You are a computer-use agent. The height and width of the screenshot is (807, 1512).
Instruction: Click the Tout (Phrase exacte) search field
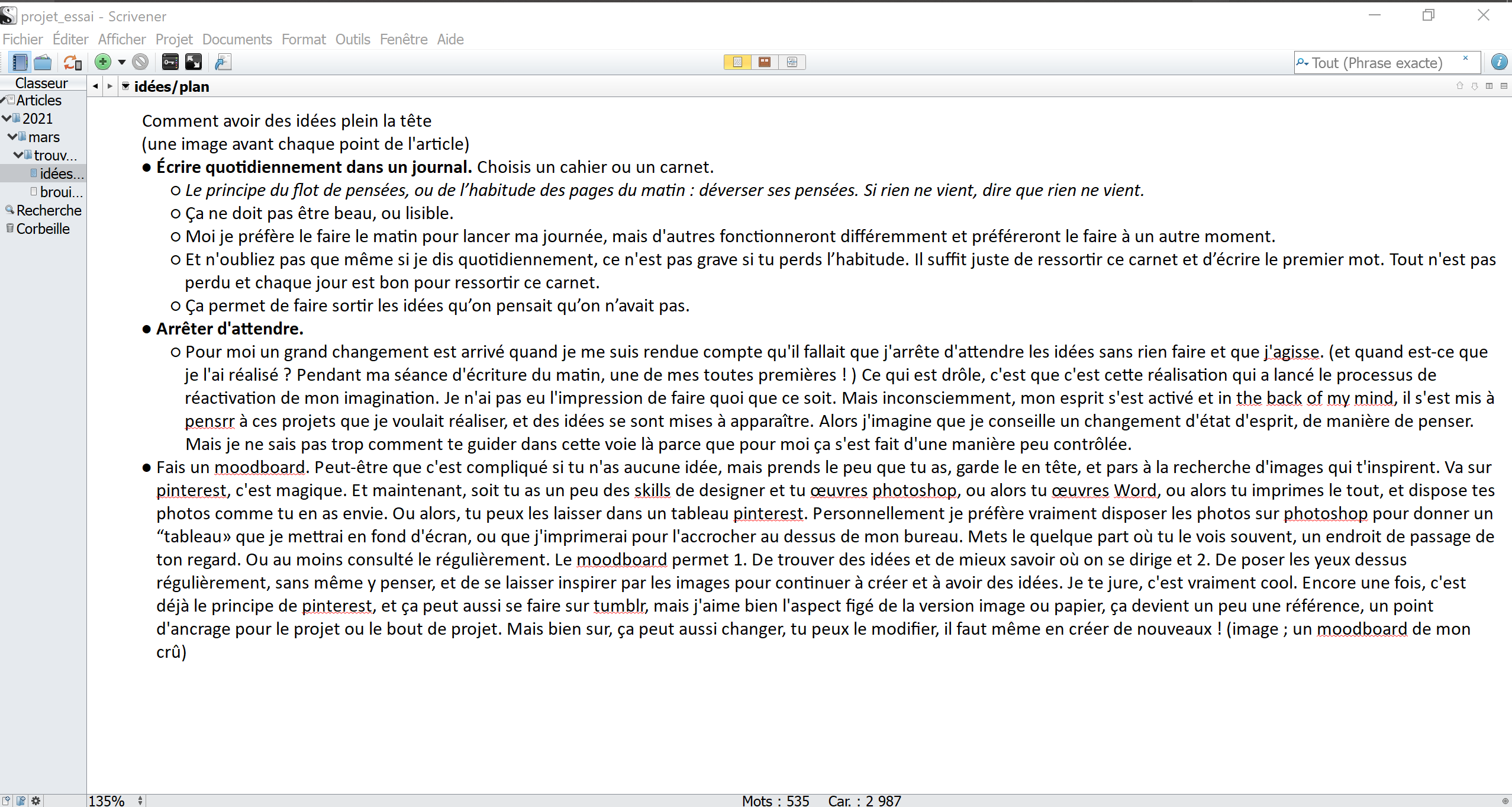[x=1379, y=63]
